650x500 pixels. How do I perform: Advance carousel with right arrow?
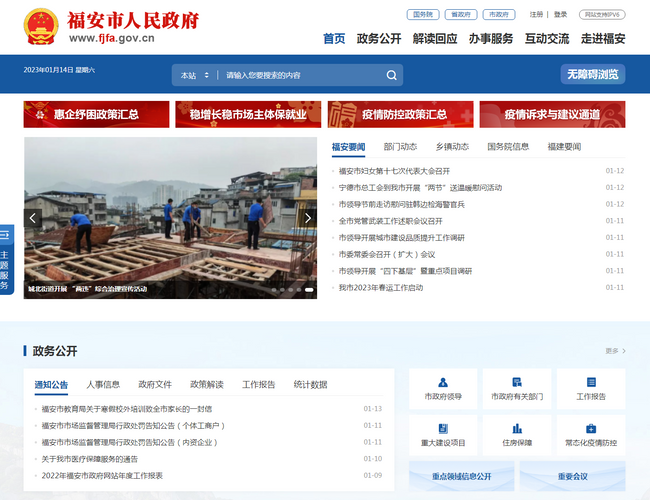coord(308,217)
